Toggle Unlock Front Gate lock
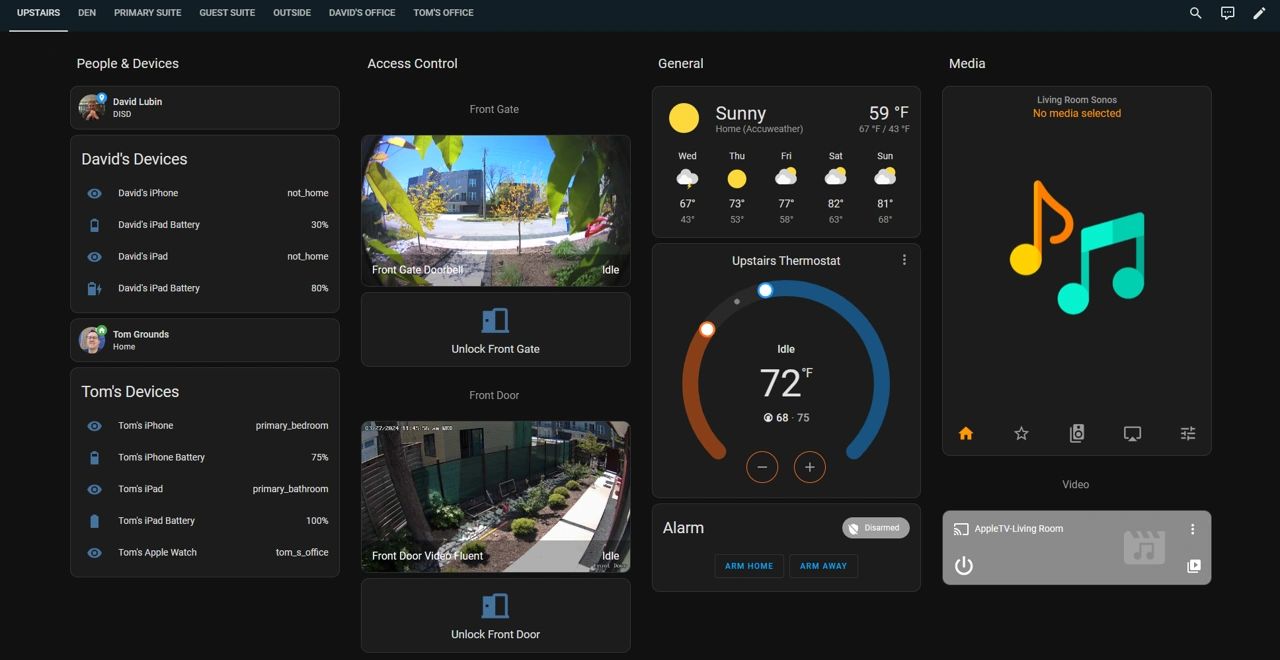1280x660 pixels. 495,330
